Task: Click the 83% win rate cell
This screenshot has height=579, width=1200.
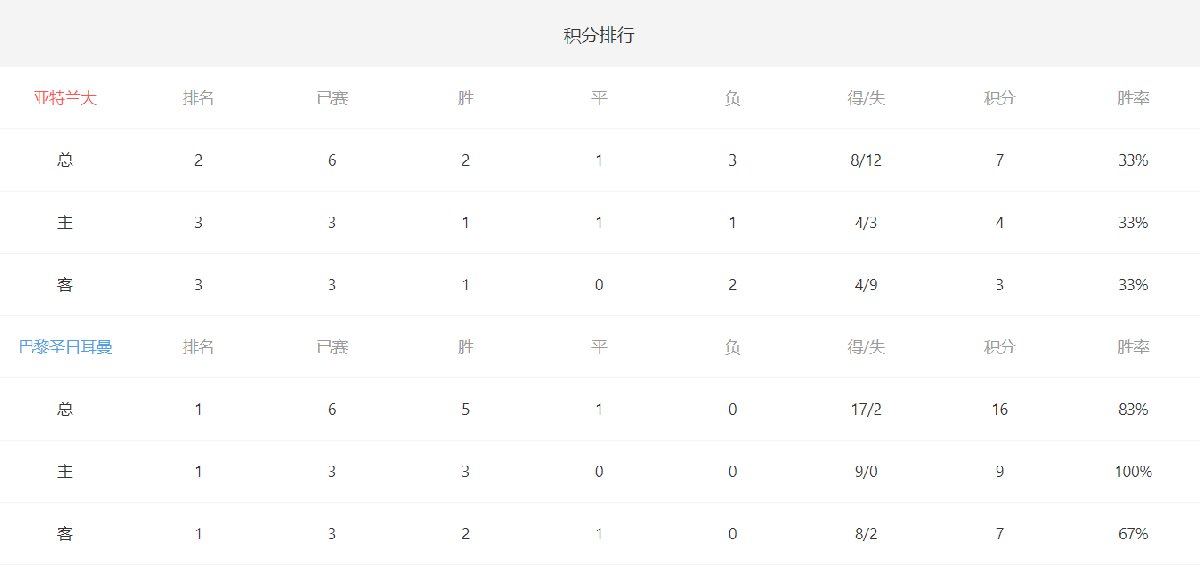Action: click(1133, 409)
